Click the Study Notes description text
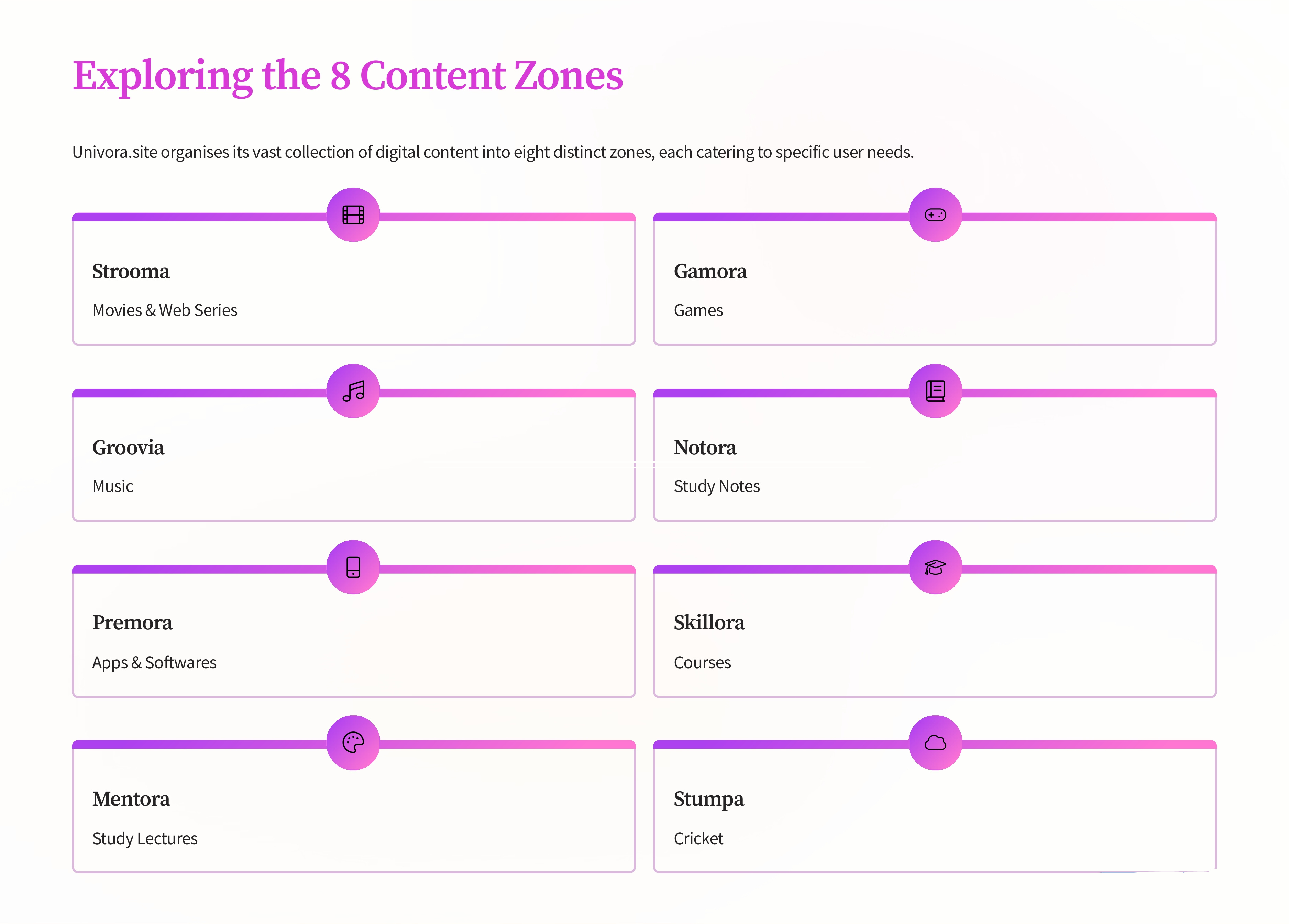The height and width of the screenshot is (924, 1289). (716, 487)
